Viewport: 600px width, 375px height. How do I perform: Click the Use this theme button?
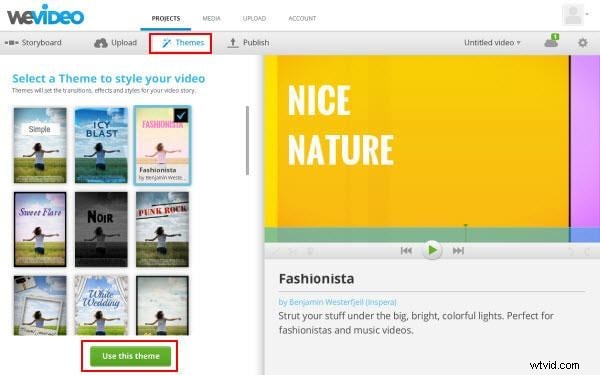(130, 356)
